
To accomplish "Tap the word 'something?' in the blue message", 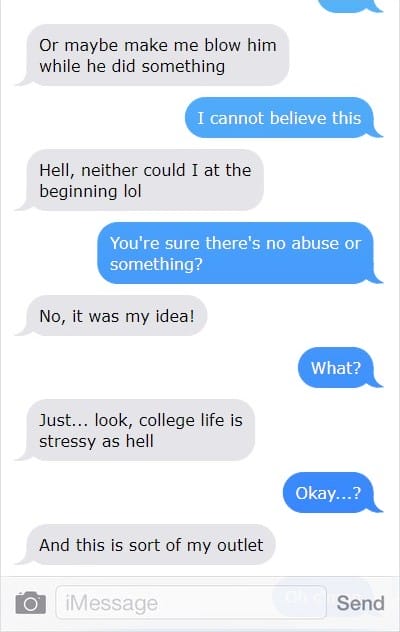I will [156, 264].
